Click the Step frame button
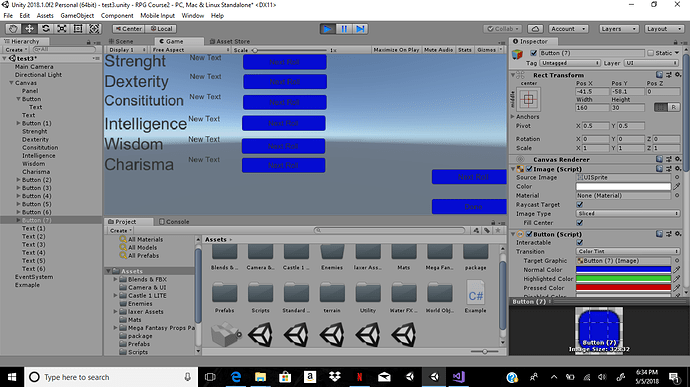The image size is (690, 387). point(360,29)
